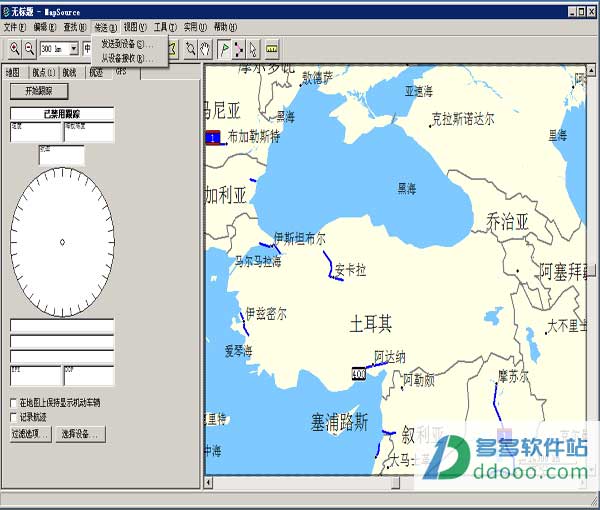
Task: Select the route tool icon
Action: (x=239, y=49)
